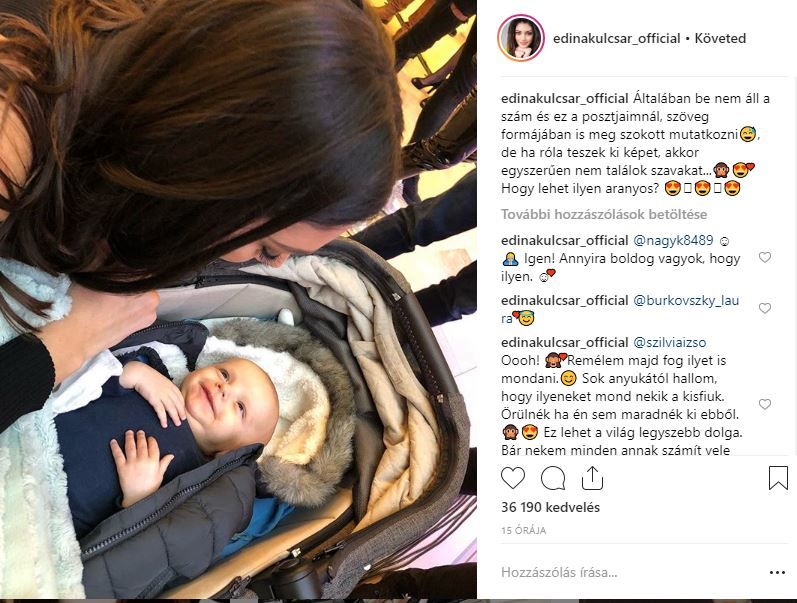The height and width of the screenshot is (603, 797).
Task: Open the edinakulcsar_official profile picture
Action: click(521, 38)
